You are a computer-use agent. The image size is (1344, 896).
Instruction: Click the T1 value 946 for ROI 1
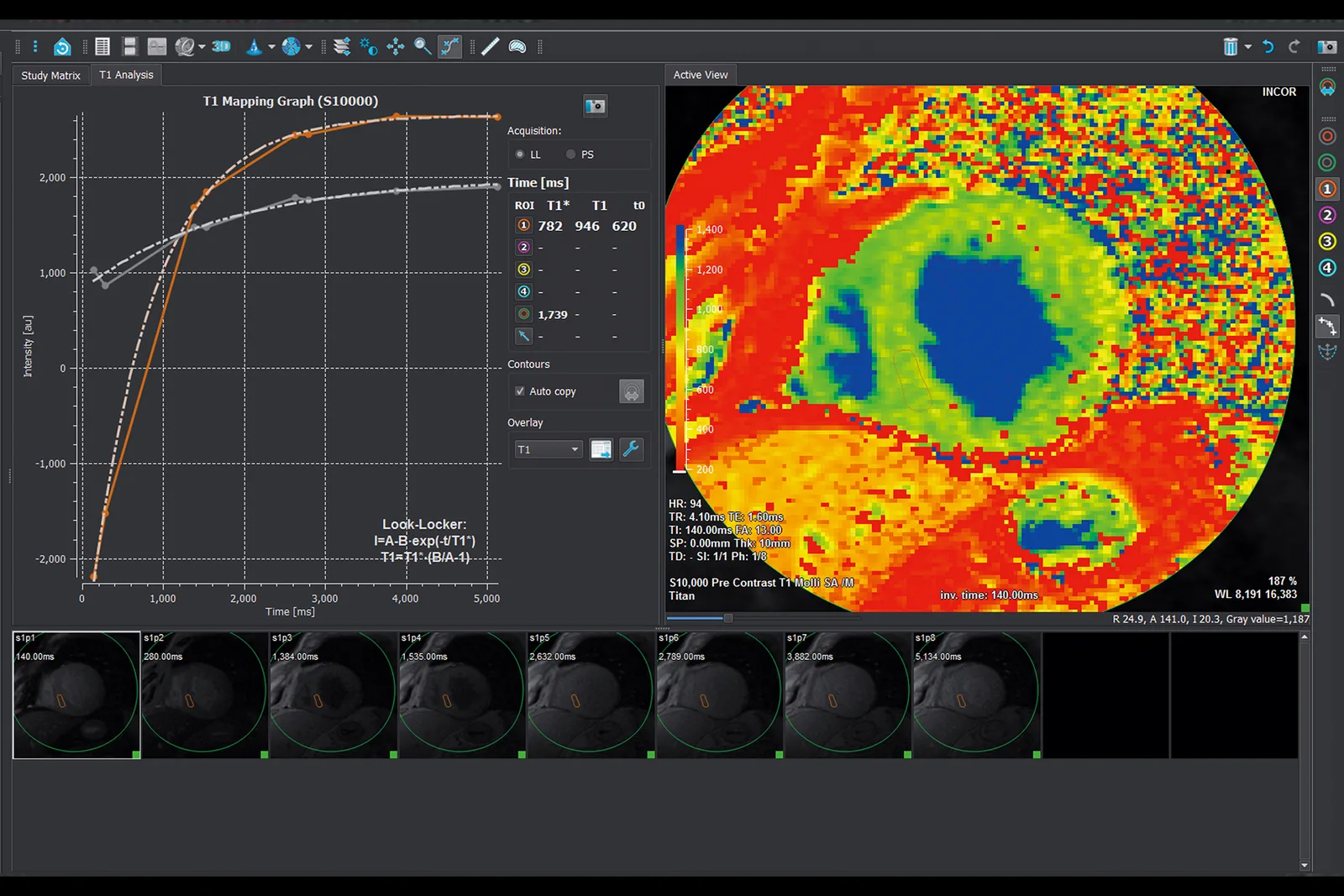point(587,226)
